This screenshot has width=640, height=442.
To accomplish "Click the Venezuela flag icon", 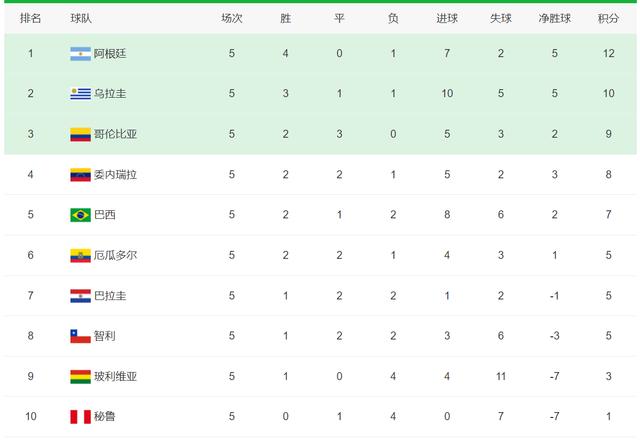I will (x=81, y=174).
